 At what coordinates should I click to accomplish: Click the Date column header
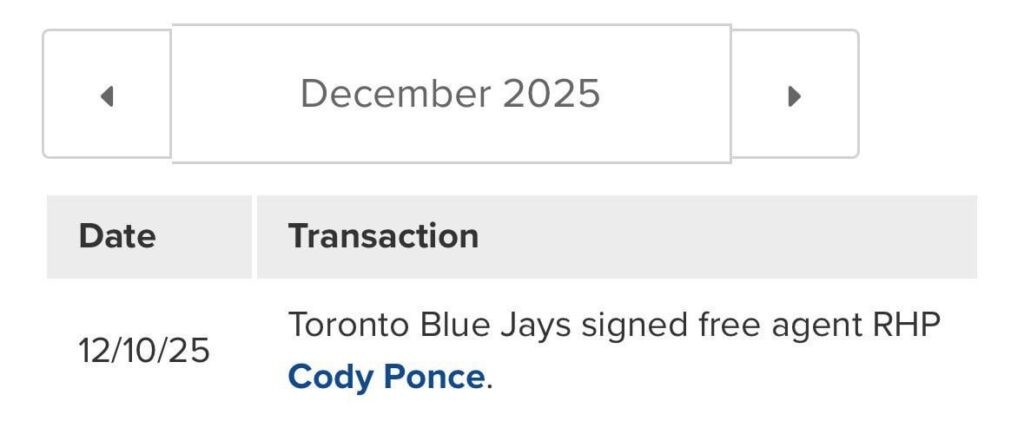(x=117, y=236)
